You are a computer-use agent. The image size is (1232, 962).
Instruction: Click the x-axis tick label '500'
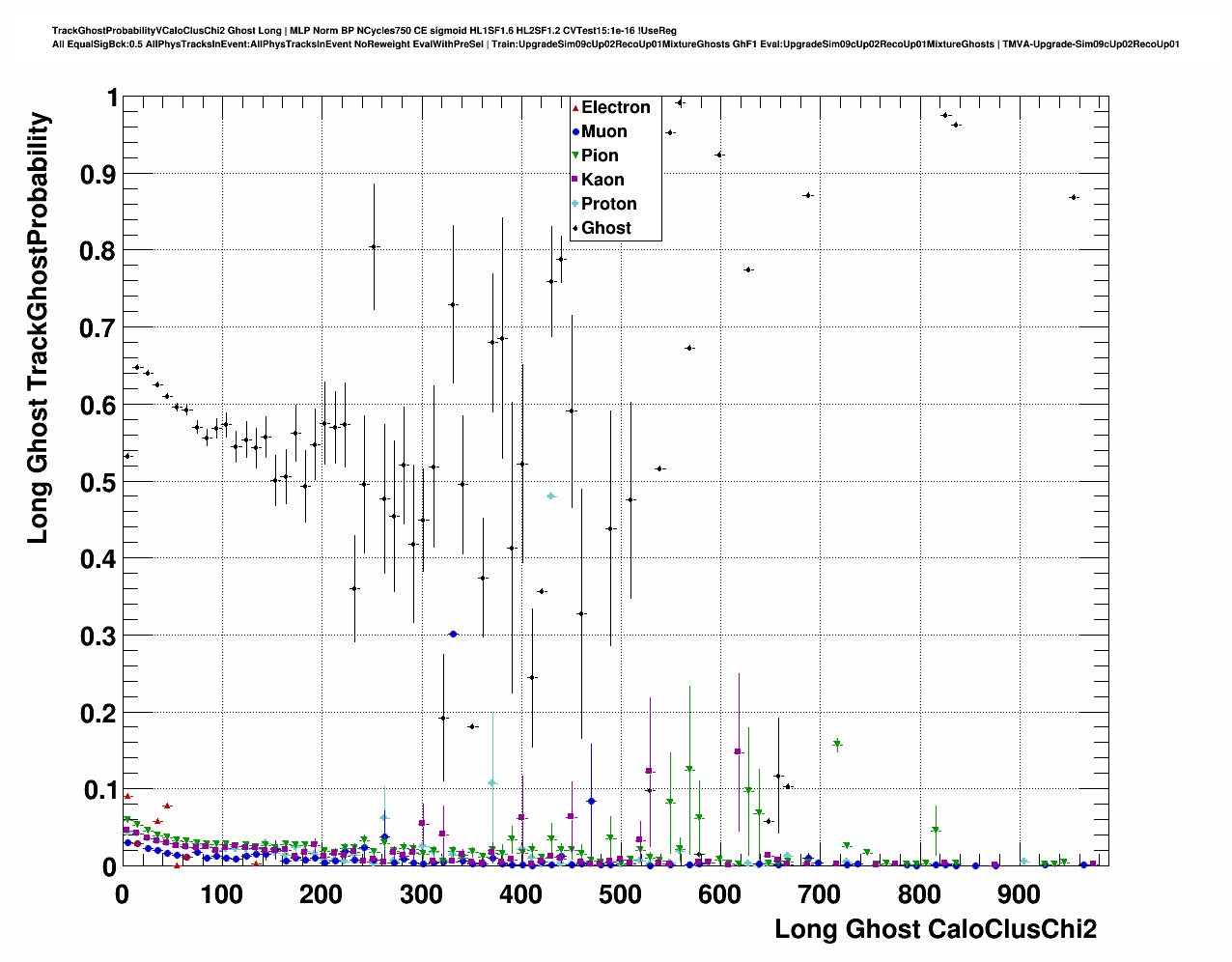[x=620, y=894]
